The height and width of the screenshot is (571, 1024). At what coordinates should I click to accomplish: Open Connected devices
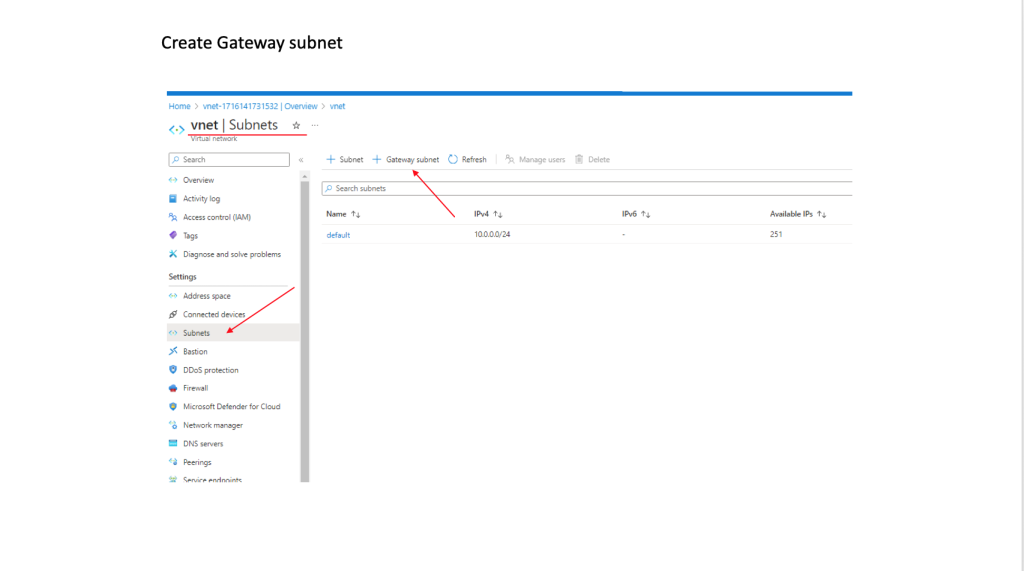(x=213, y=314)
